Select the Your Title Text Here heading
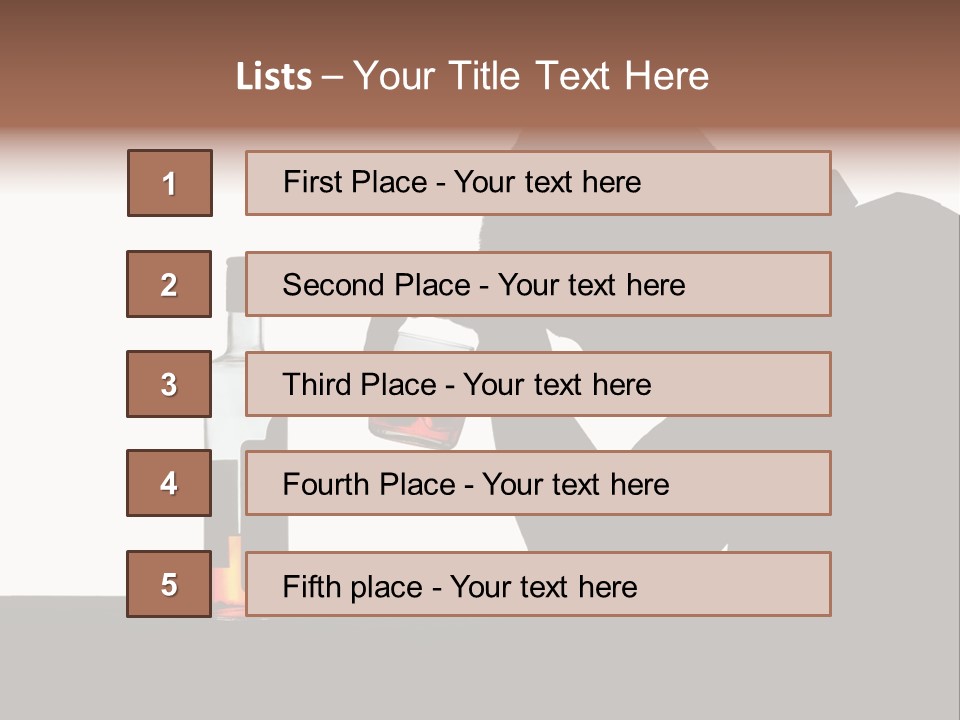 (x=531, y=76)
